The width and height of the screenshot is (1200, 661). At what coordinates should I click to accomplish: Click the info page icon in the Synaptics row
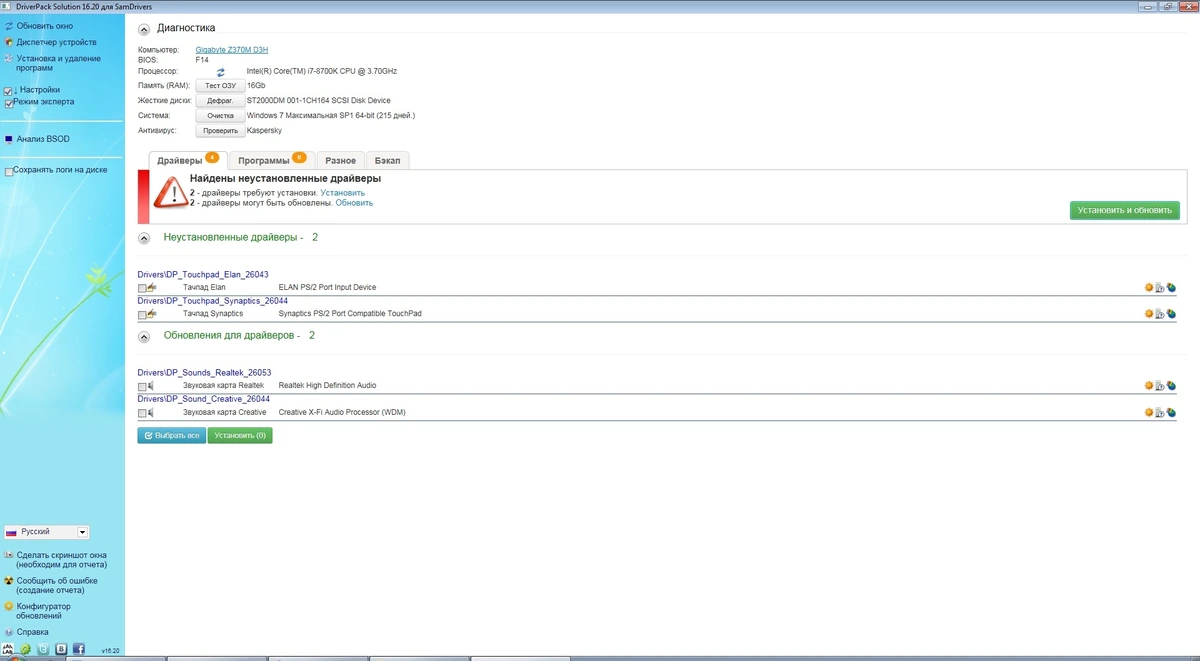tap(1160, 314)
